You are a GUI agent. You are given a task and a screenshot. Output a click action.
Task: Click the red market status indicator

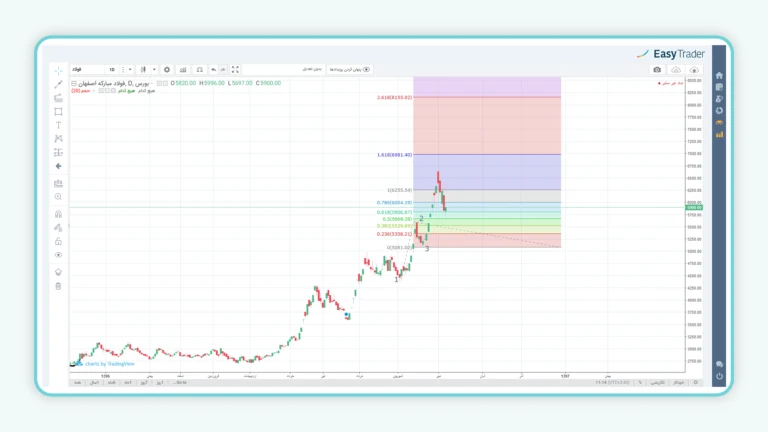tap(671, 83)
